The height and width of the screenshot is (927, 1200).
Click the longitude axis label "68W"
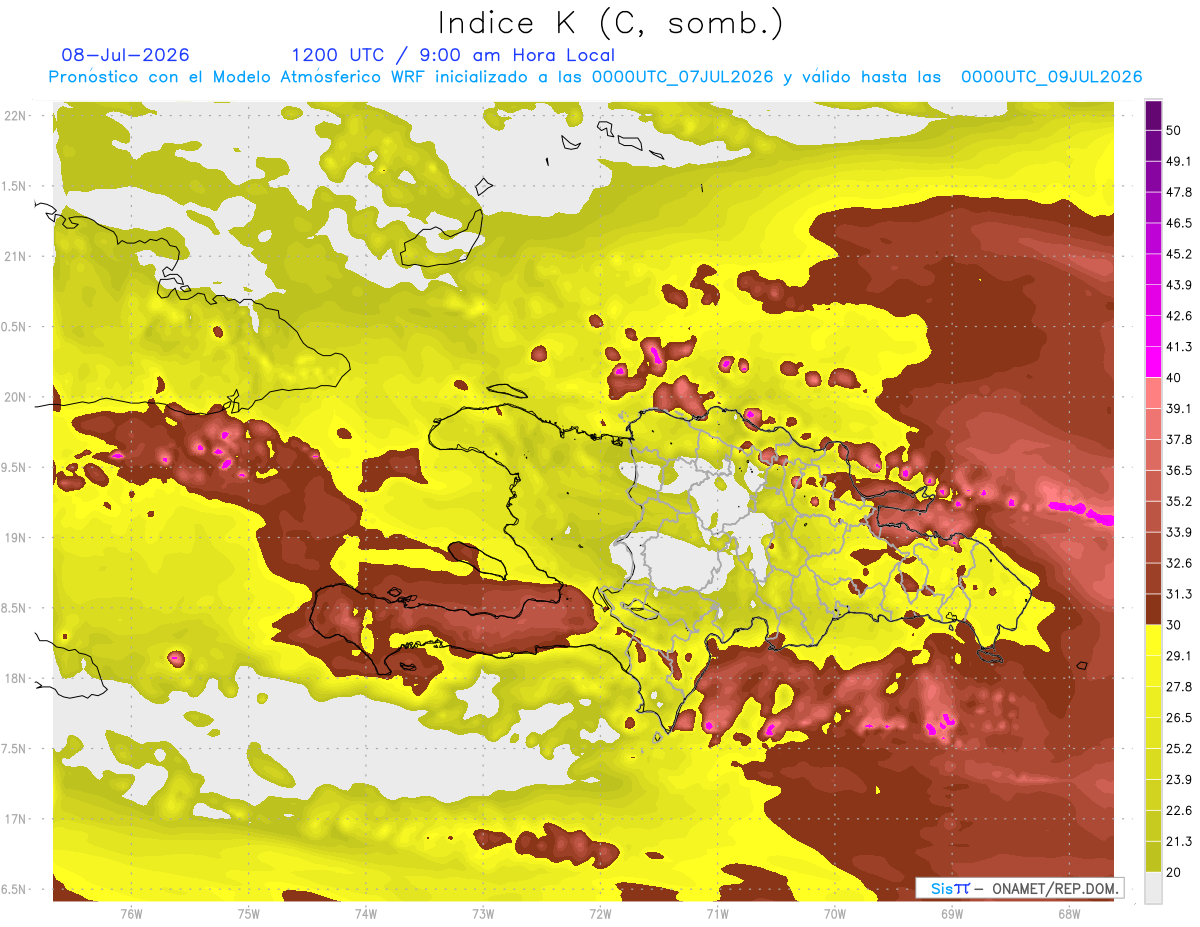click(1069, 913)
